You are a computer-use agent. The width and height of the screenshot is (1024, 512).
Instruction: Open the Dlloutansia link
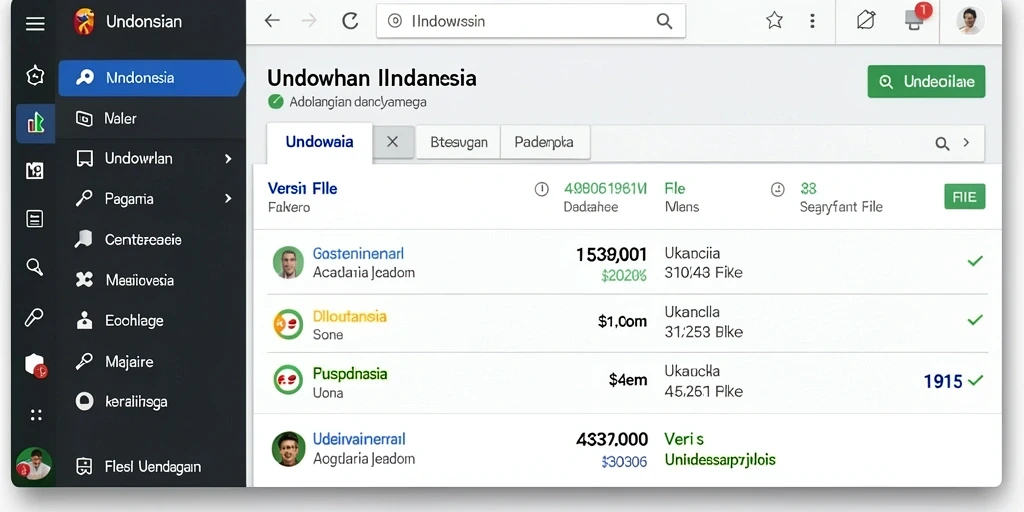click(349, 316)
